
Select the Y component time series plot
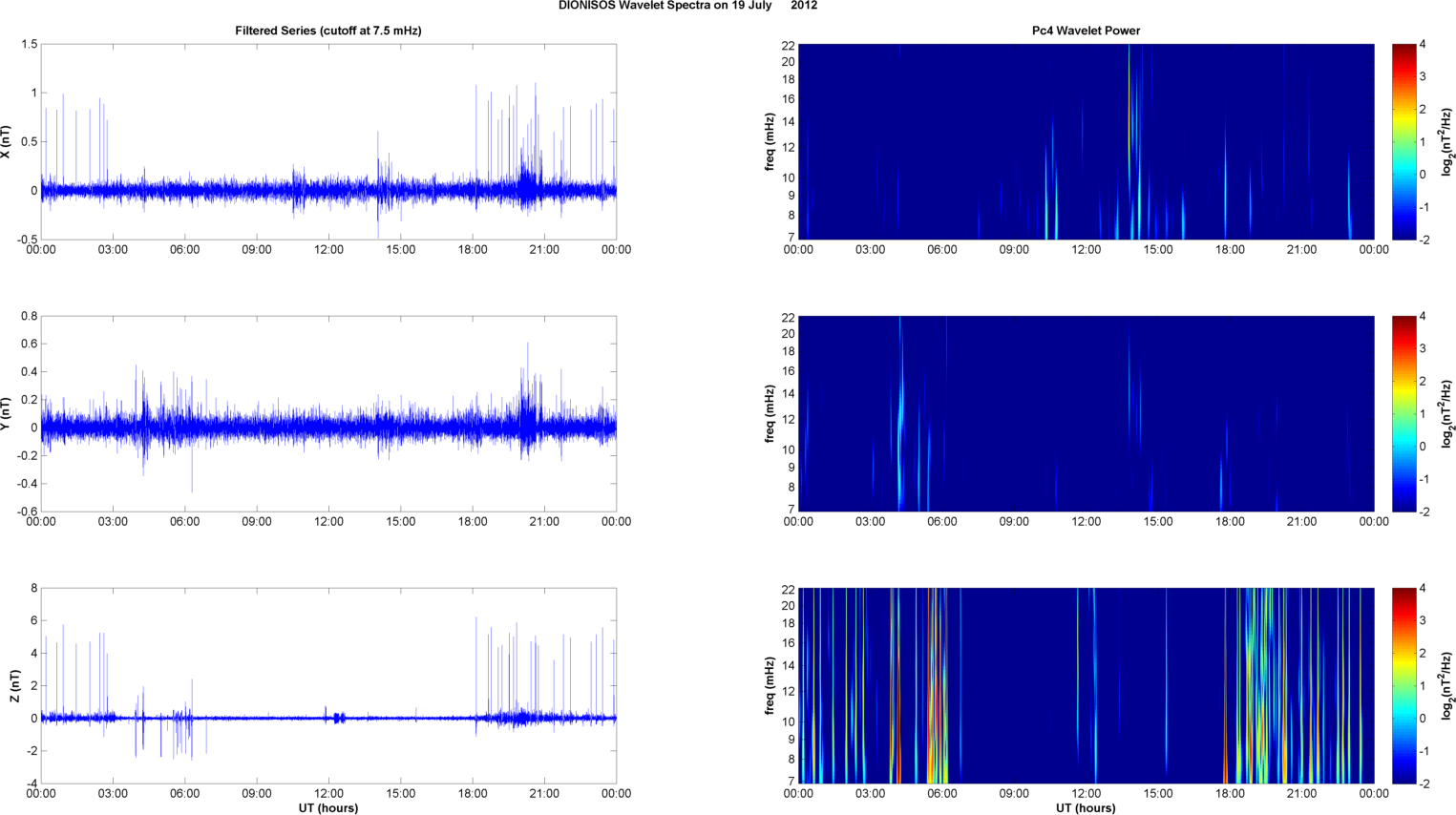click(x=327, y=413)
